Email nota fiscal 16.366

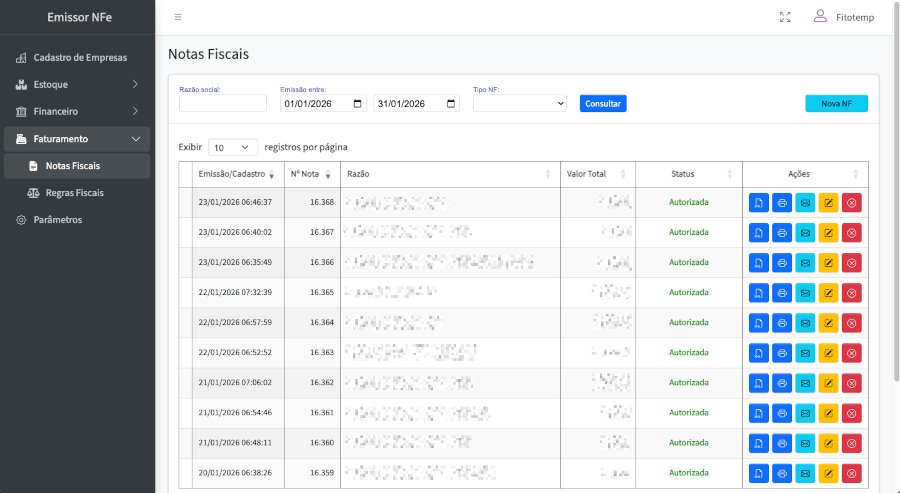tap(805, 263)
